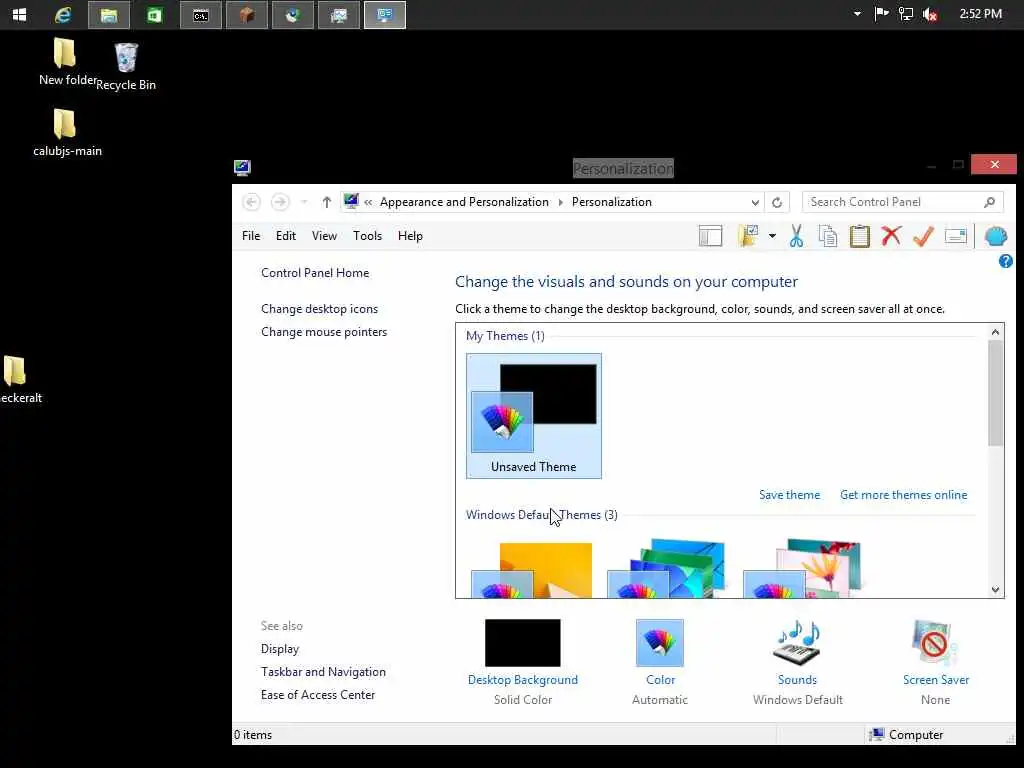This screenshot has height=768, width=1024.
Task: Open File Explorer from the taskbar
Action: click(109, 15)
